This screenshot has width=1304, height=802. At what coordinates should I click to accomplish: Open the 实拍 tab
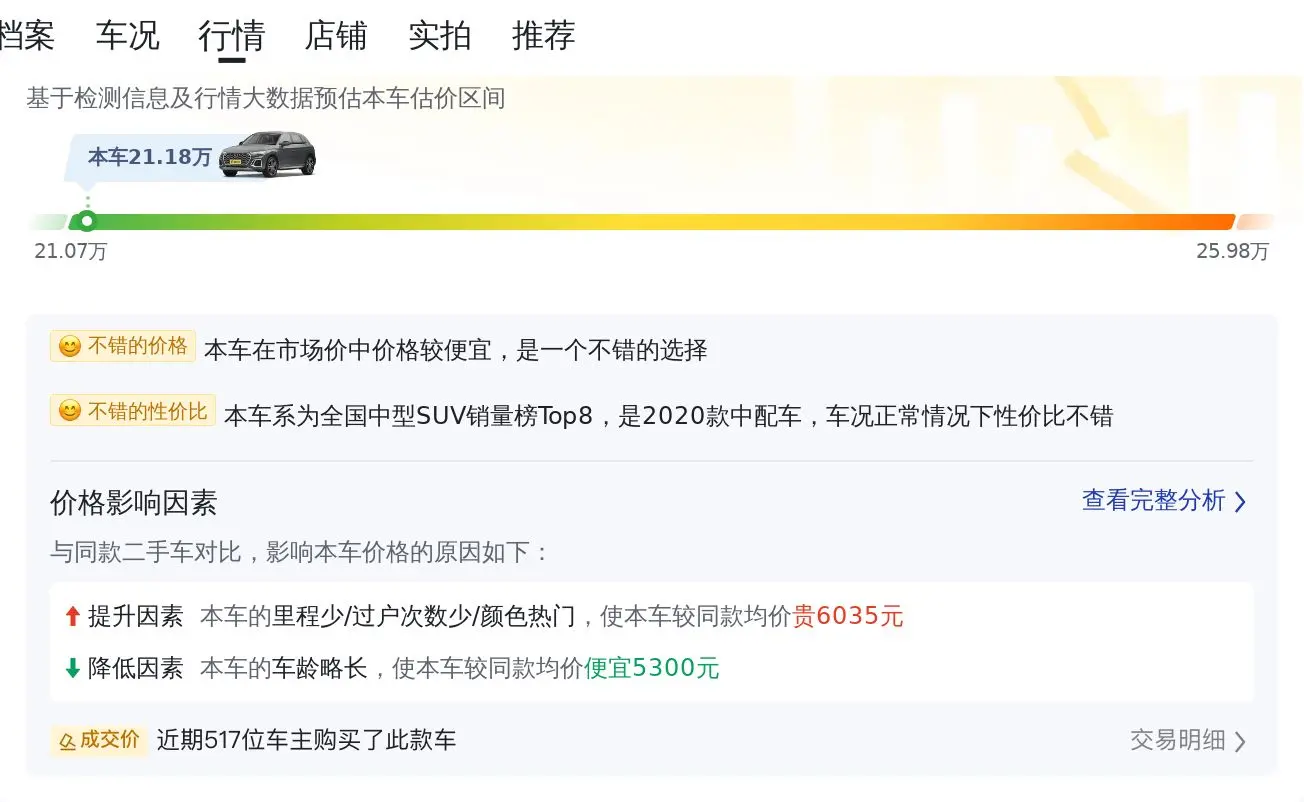click(x=440, y=35)
